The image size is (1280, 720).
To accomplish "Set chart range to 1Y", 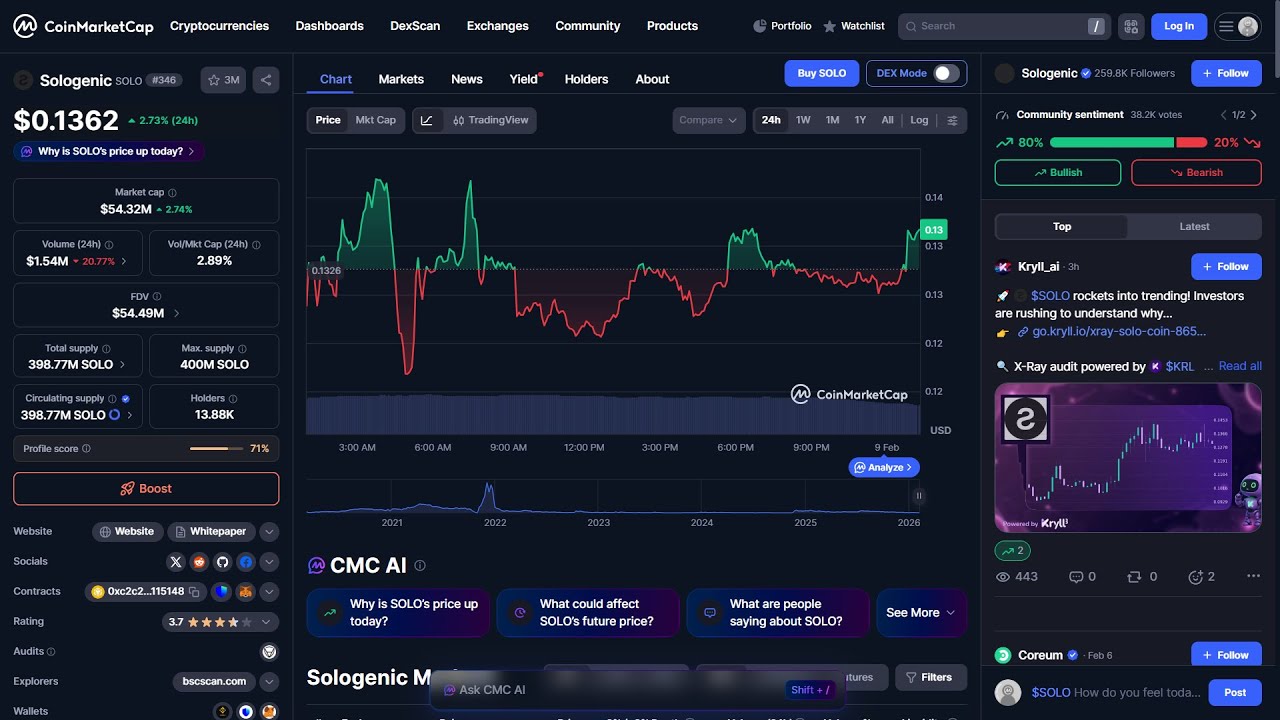I will pyautogui.click(x=860, y=120).
